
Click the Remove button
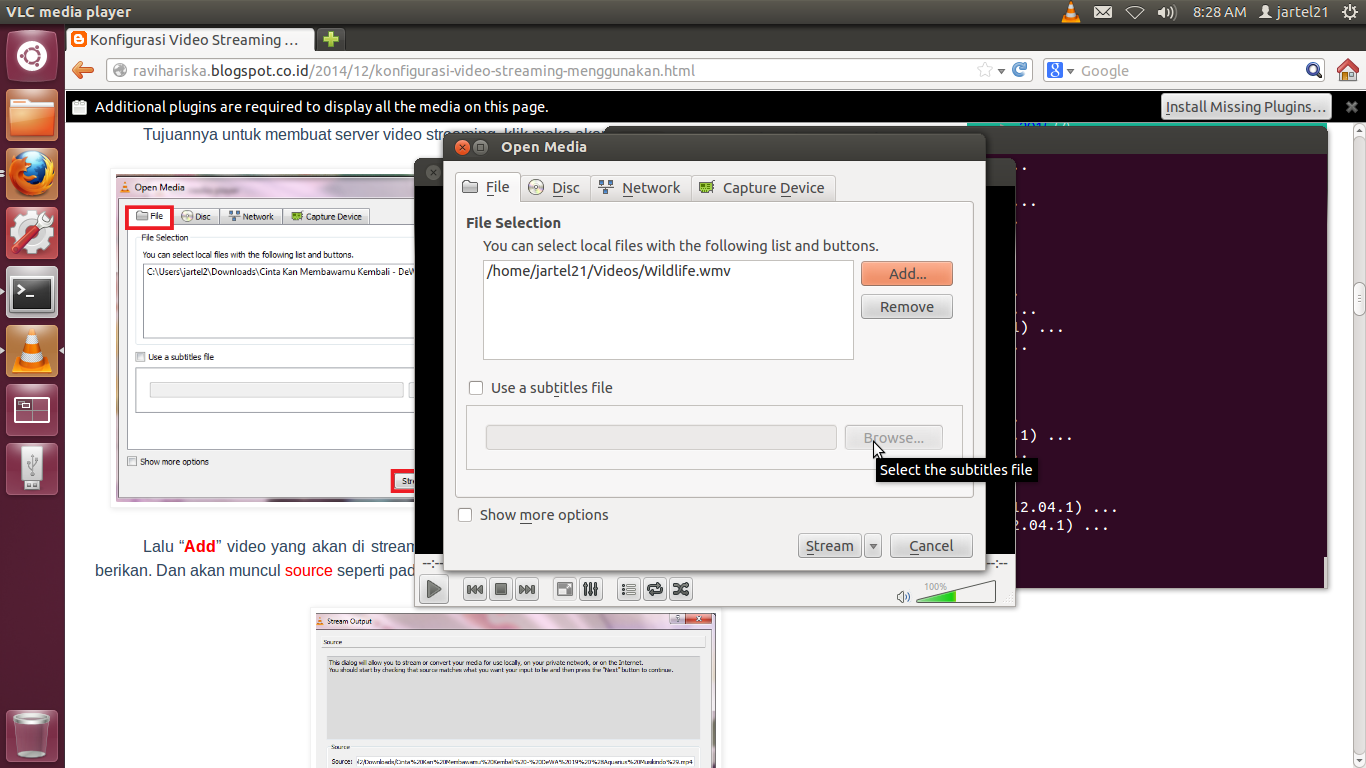point(907,307)
